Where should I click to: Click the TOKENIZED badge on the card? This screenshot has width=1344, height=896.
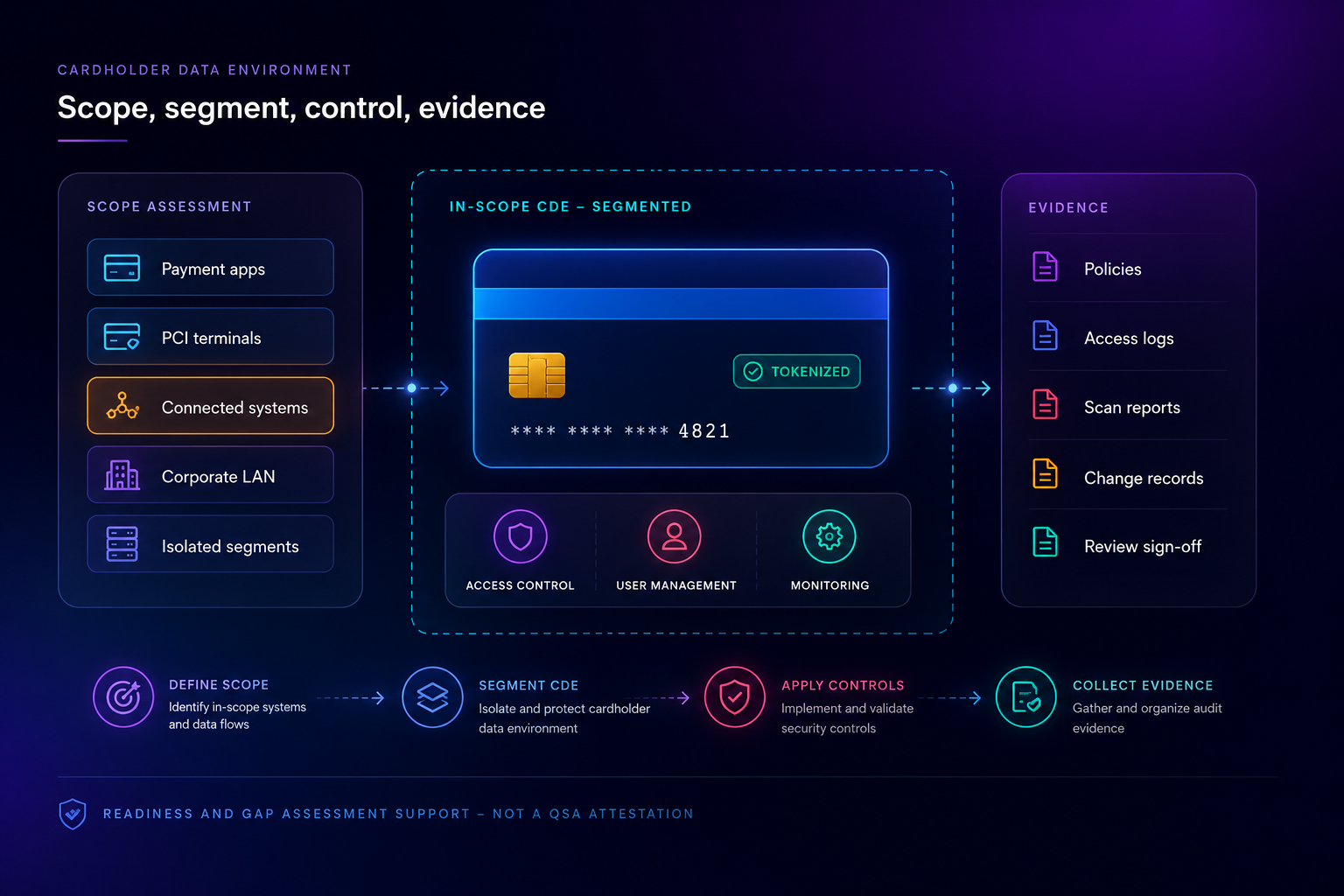(797, 371)
